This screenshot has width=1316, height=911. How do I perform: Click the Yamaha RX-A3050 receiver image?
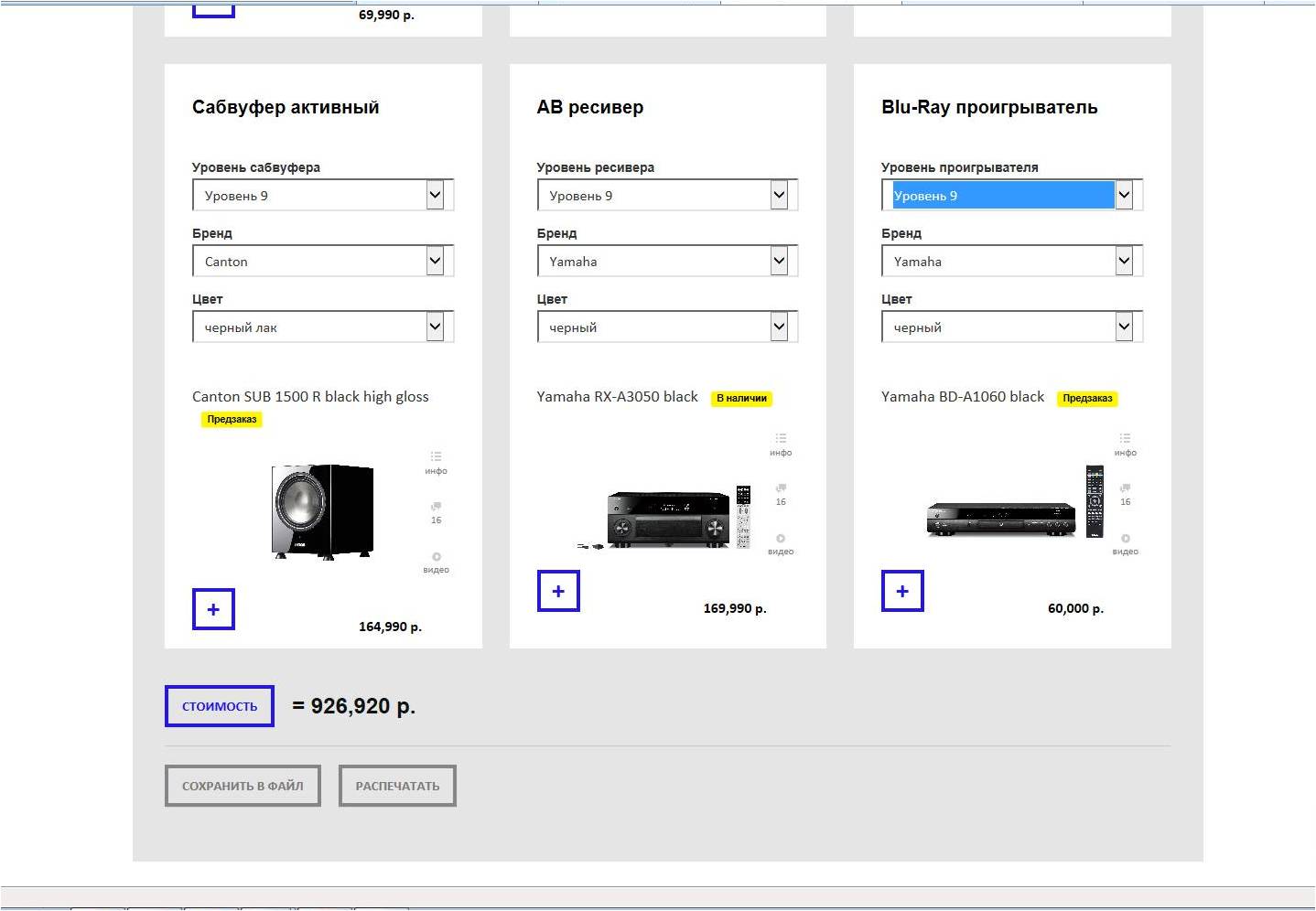point(664,518)
